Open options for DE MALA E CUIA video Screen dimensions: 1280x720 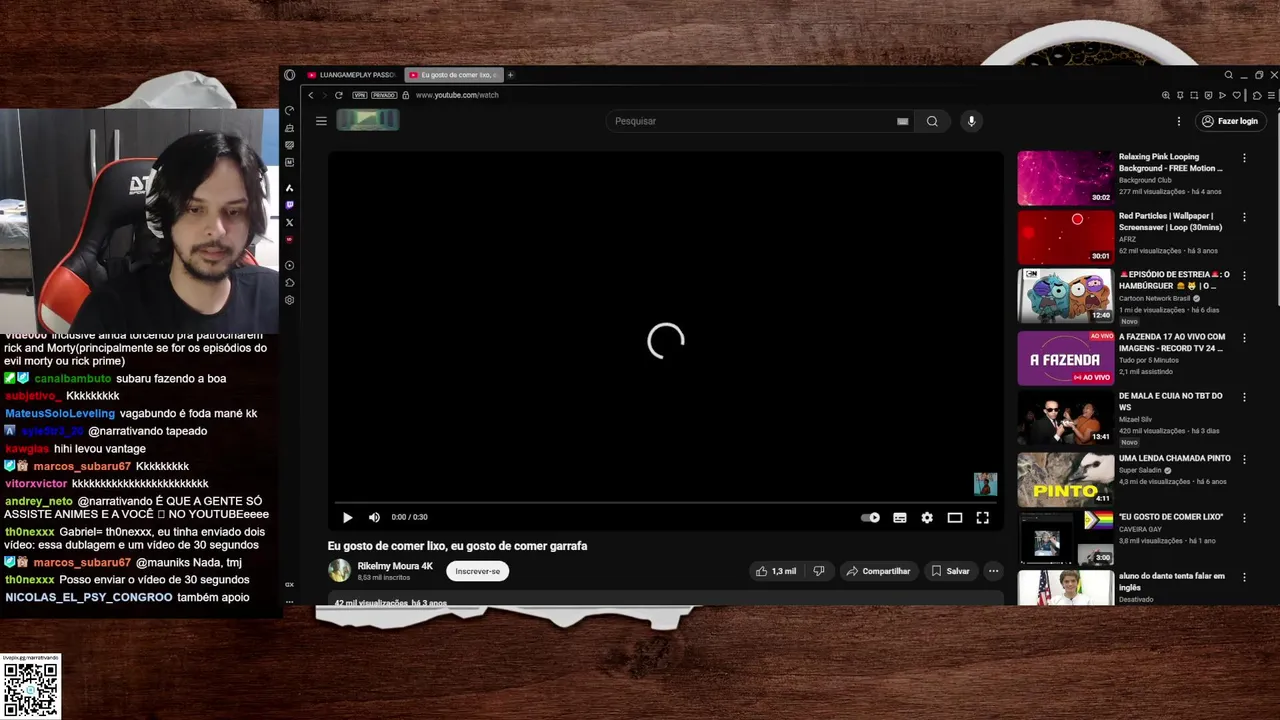point(1244,397)
